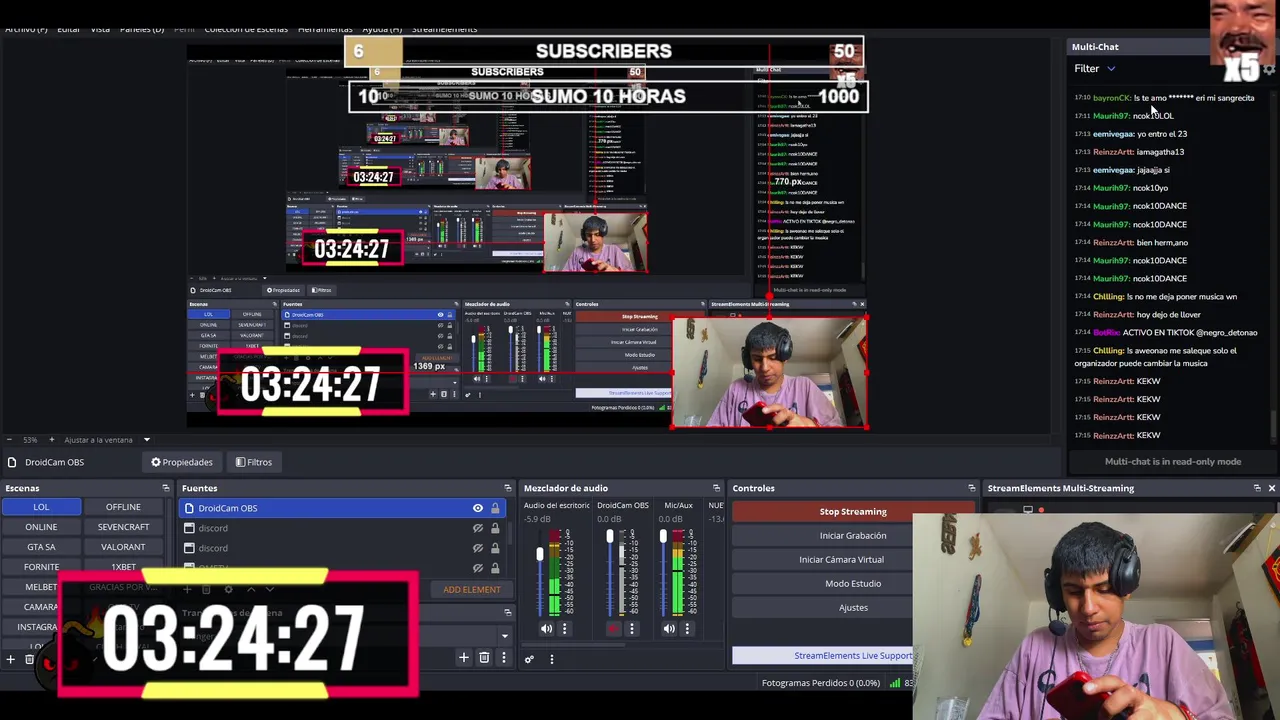Delete selected scene with trash icon
Viewport: 1280px width, 720px height.
coord(30,659)
